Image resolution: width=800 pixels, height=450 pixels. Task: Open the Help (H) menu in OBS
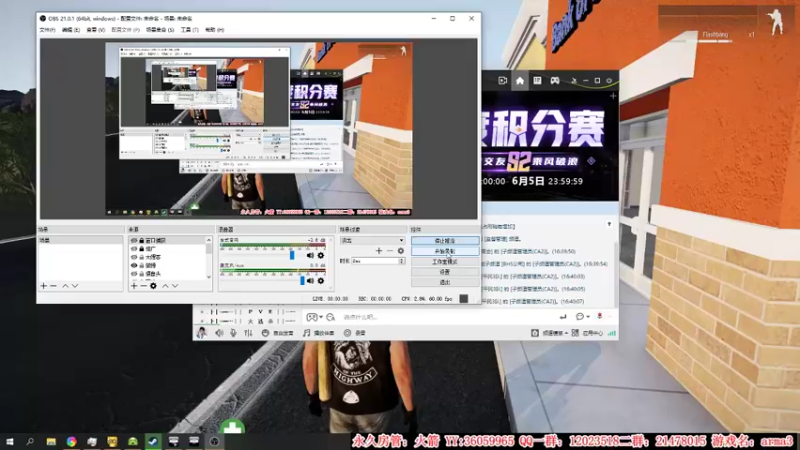tap(214, 30)
